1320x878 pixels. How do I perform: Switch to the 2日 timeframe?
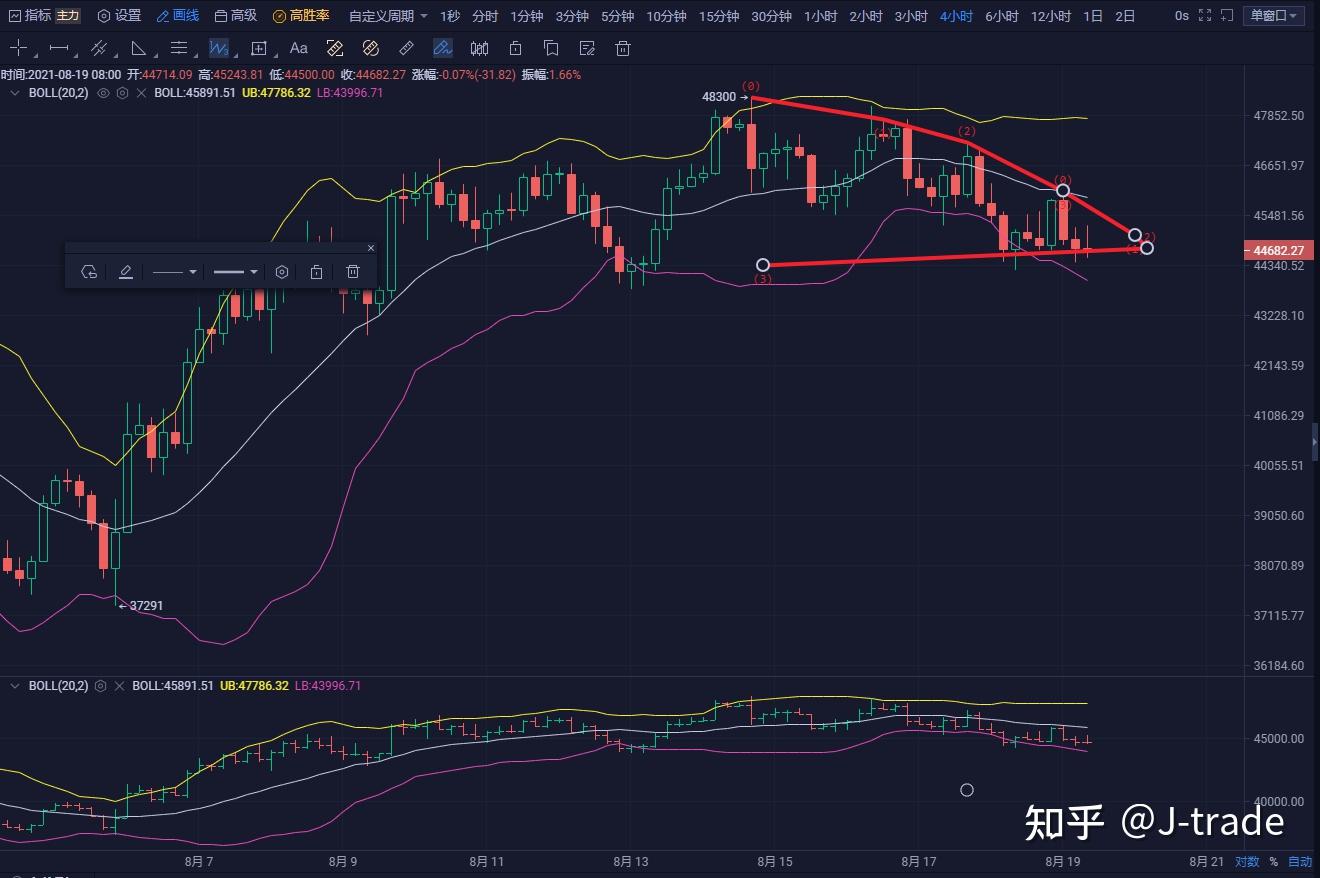(1125, 16)
